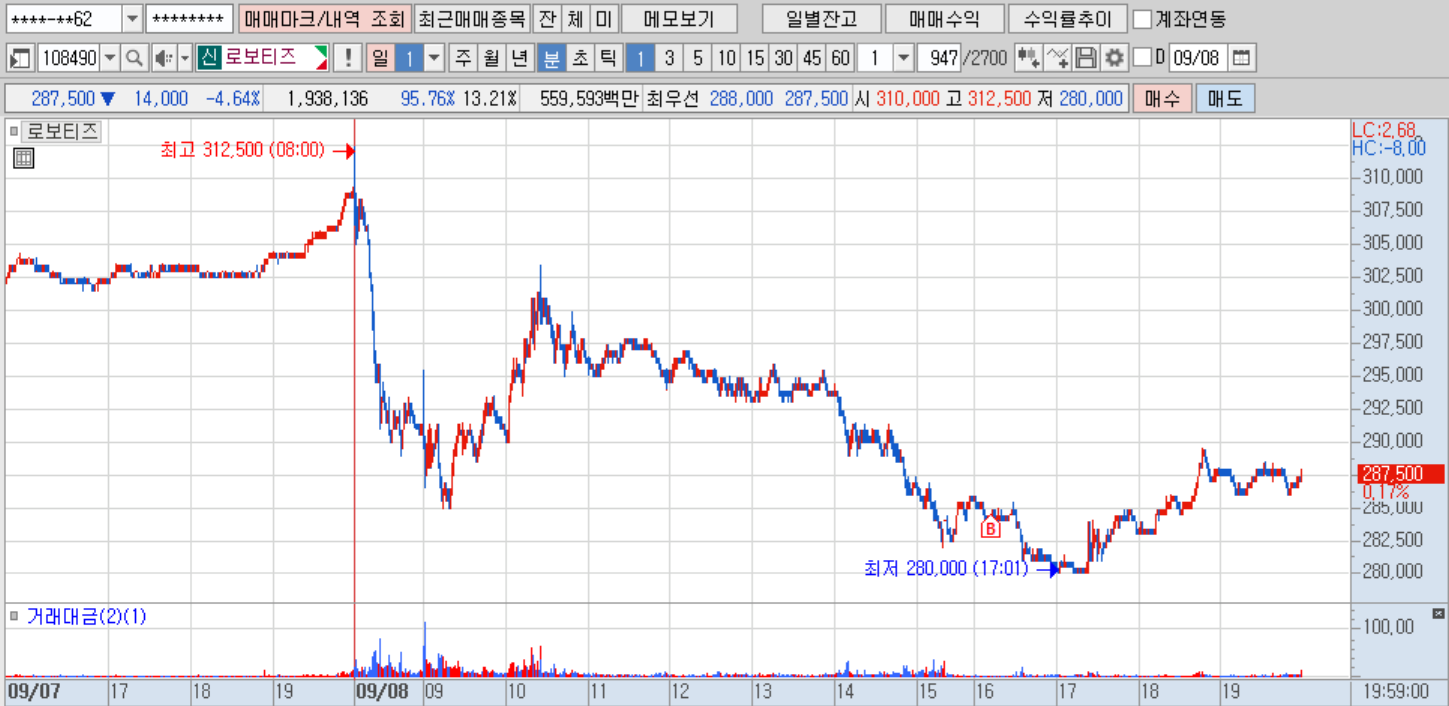Toggle the D date checkbox

1143,58
